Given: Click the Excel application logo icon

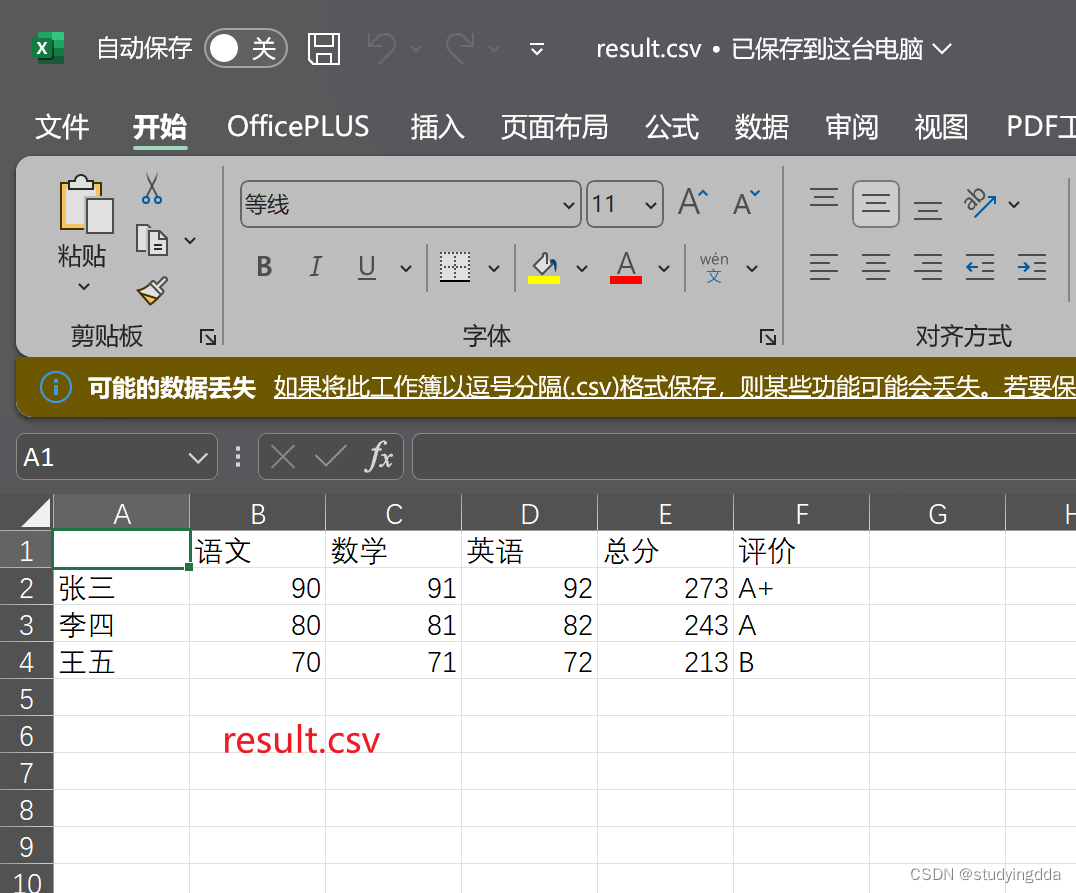Looking at the screenshot, I should [x=49, y=48].
